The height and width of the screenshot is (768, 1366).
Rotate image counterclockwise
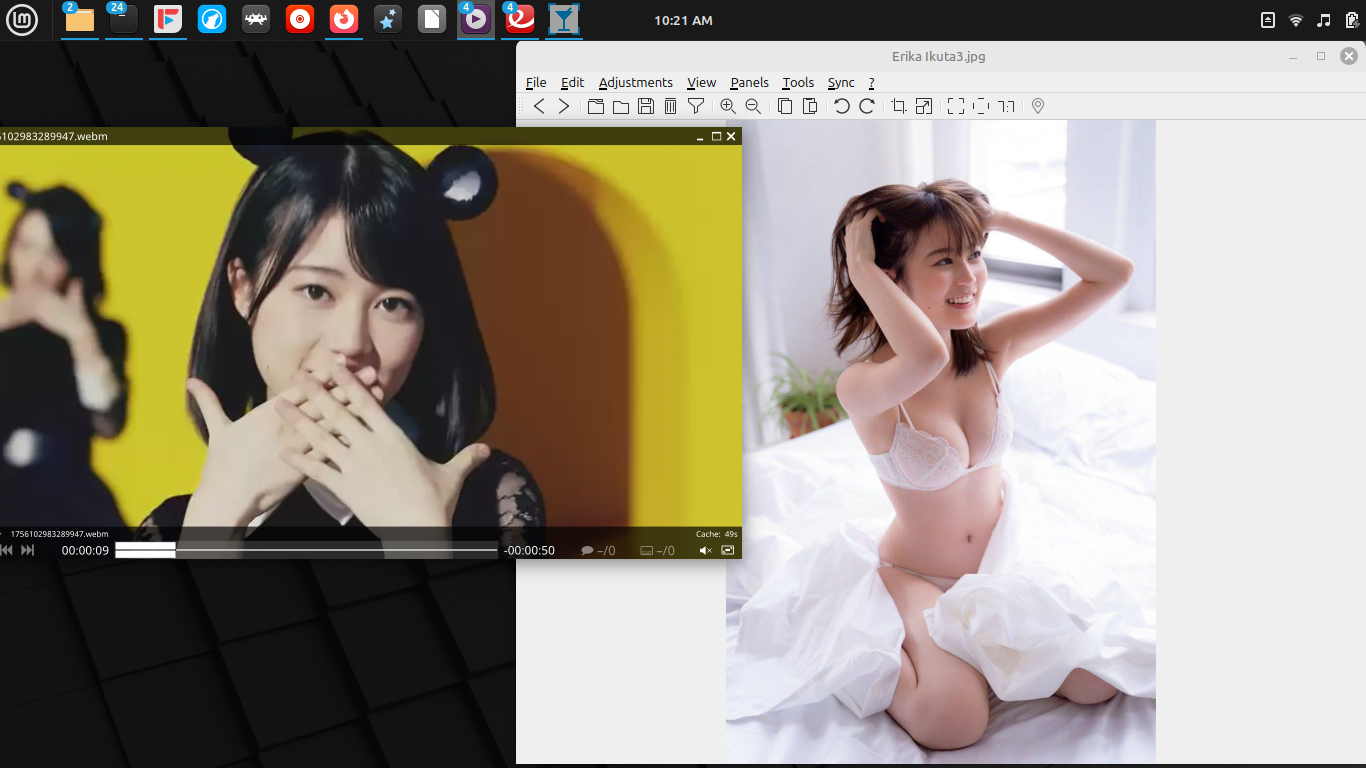click(x=842, y=106)
